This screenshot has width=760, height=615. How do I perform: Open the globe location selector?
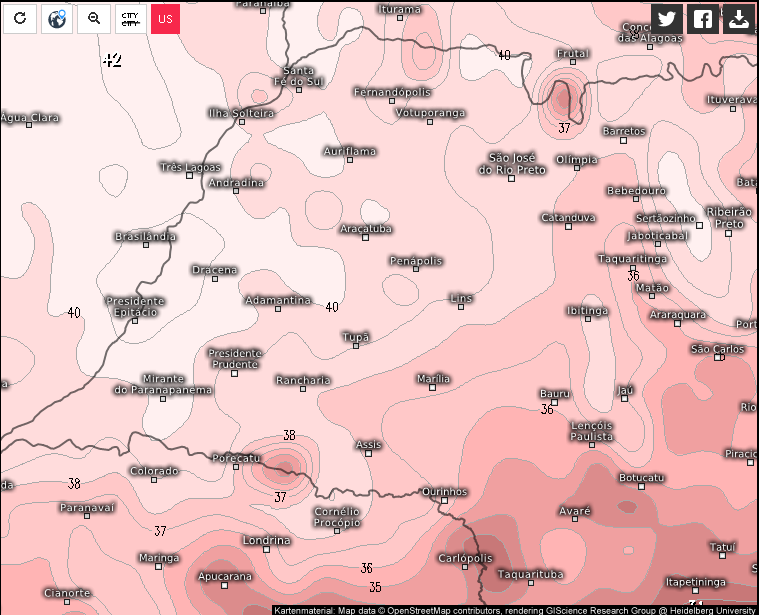point(57,18)
